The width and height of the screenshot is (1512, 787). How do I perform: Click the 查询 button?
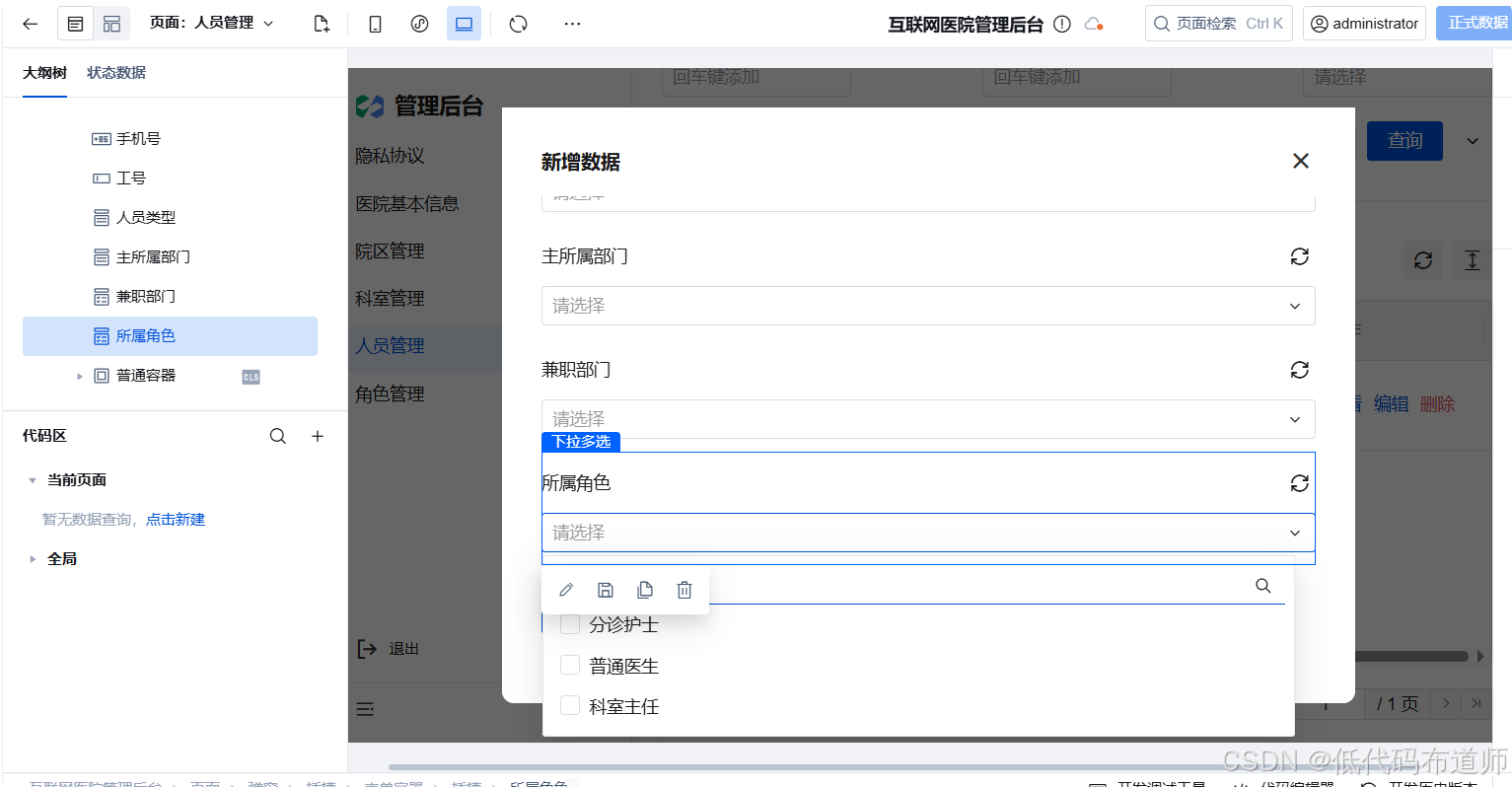pos(1404,141)
